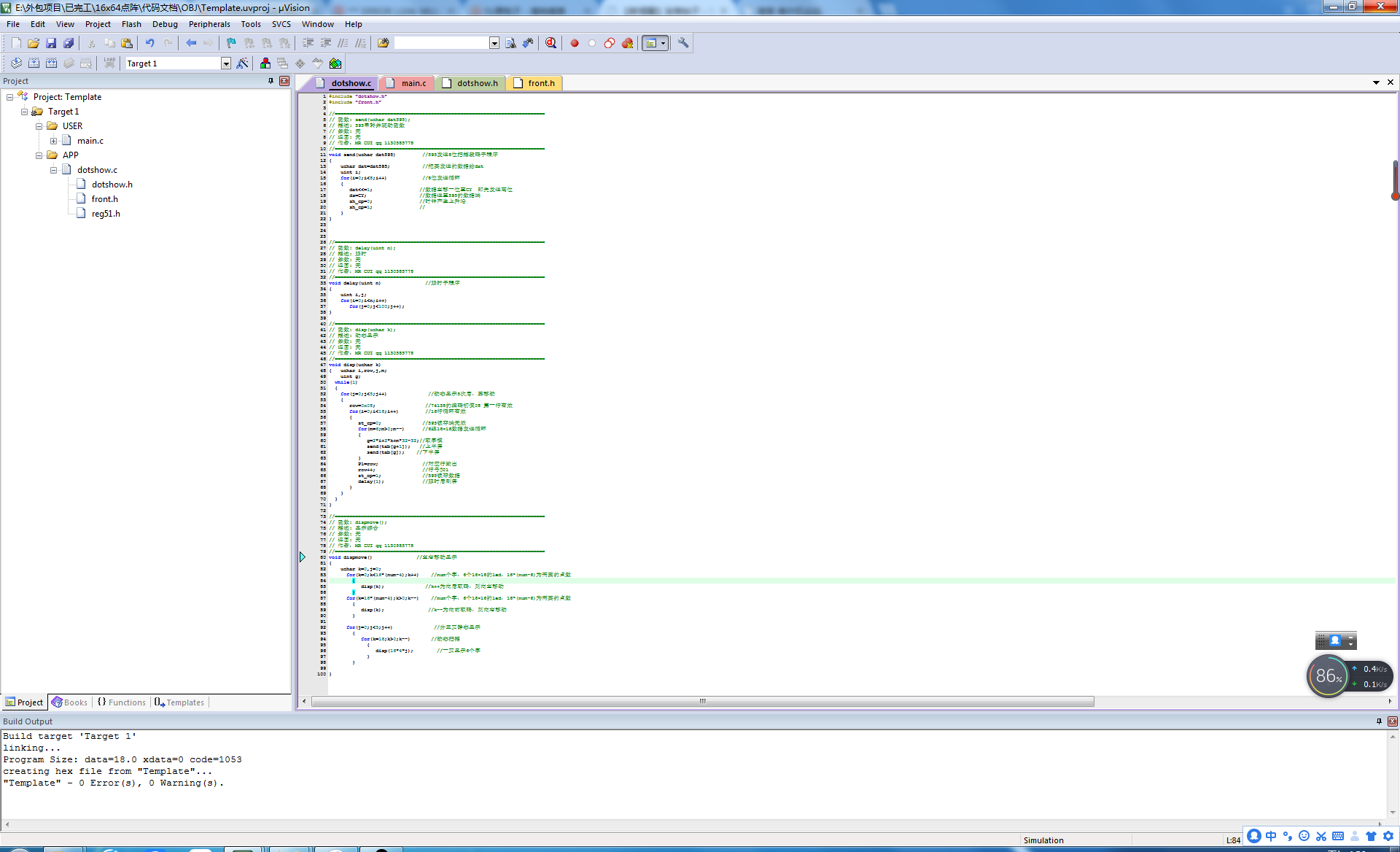Open the editor tab list dropdown arrow

click(1377, 82)
